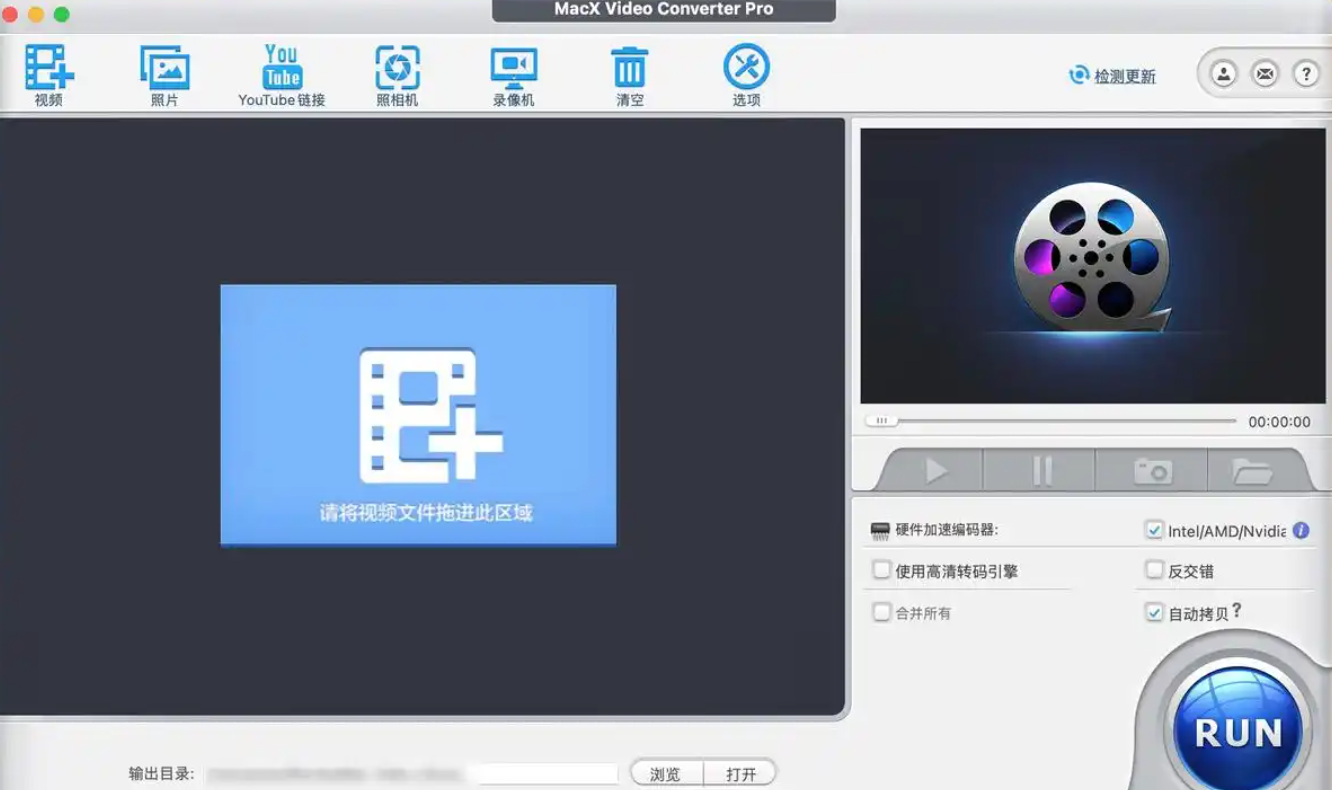Minimize window with the yellow button
Viewport: 1332px width, 790px height.
pos(36,14)
